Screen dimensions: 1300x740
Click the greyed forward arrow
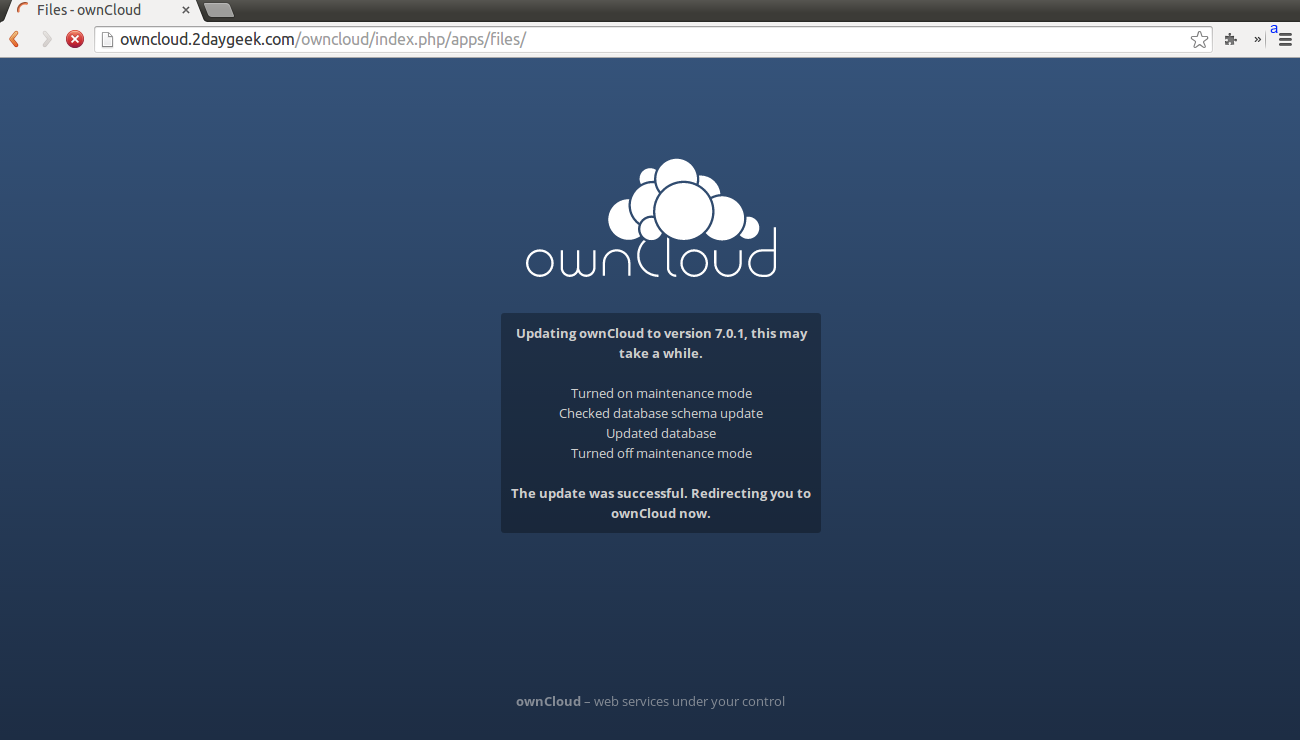pos(46,39)
